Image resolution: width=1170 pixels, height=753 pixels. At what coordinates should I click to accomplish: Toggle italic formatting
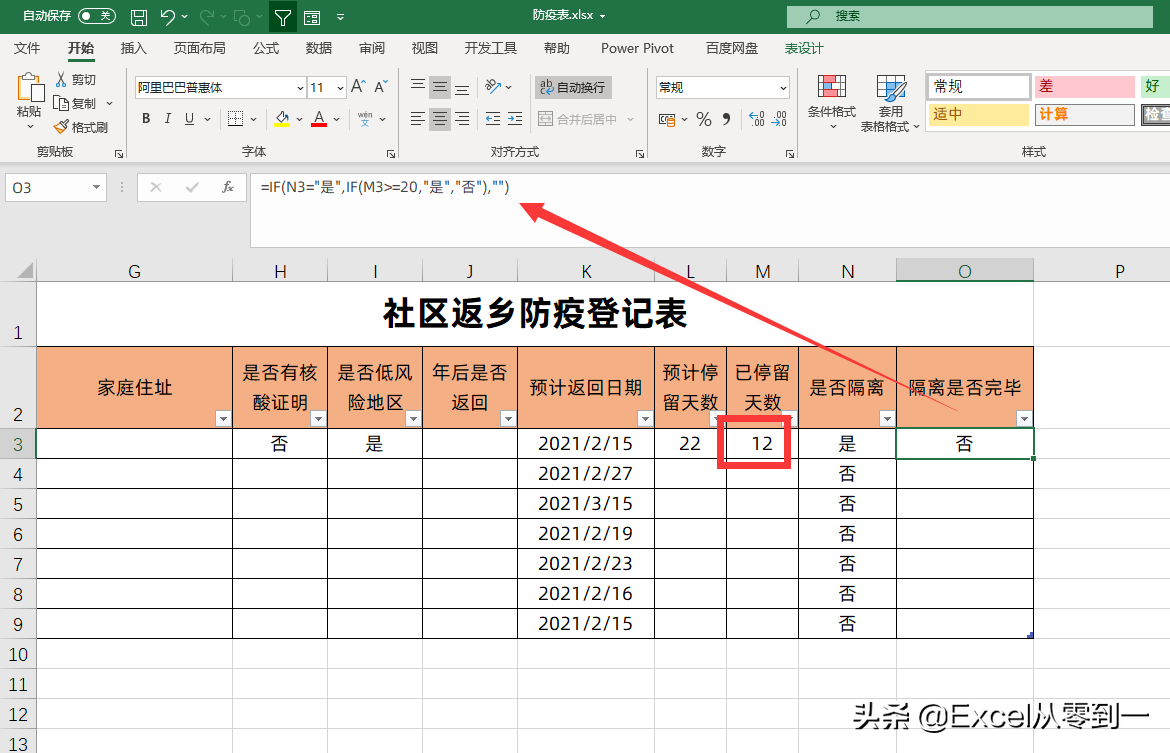168,119
